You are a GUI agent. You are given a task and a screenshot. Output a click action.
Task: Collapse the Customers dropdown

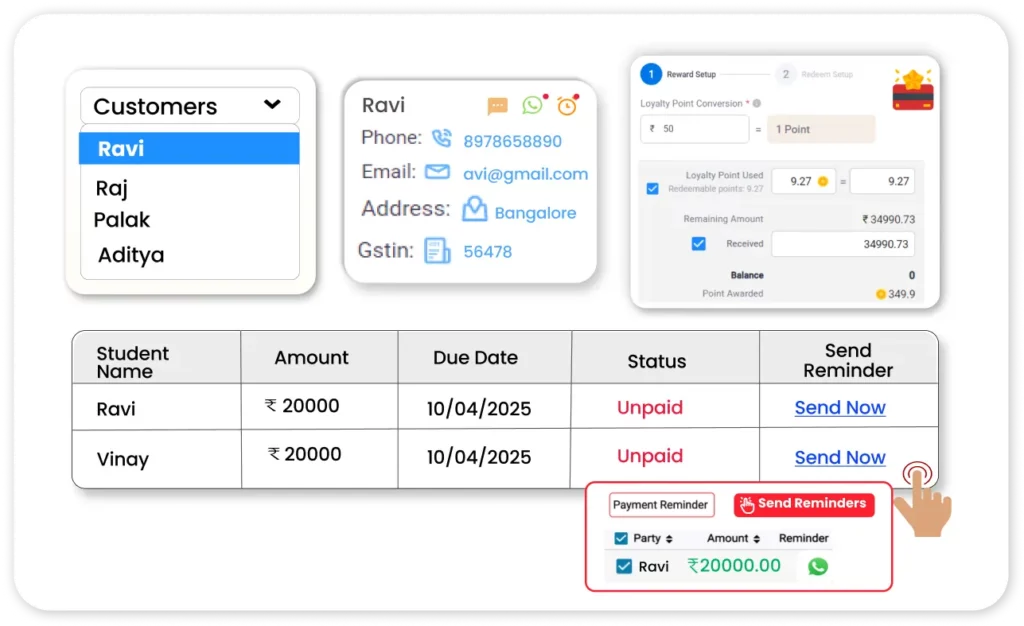pos(272,105)
